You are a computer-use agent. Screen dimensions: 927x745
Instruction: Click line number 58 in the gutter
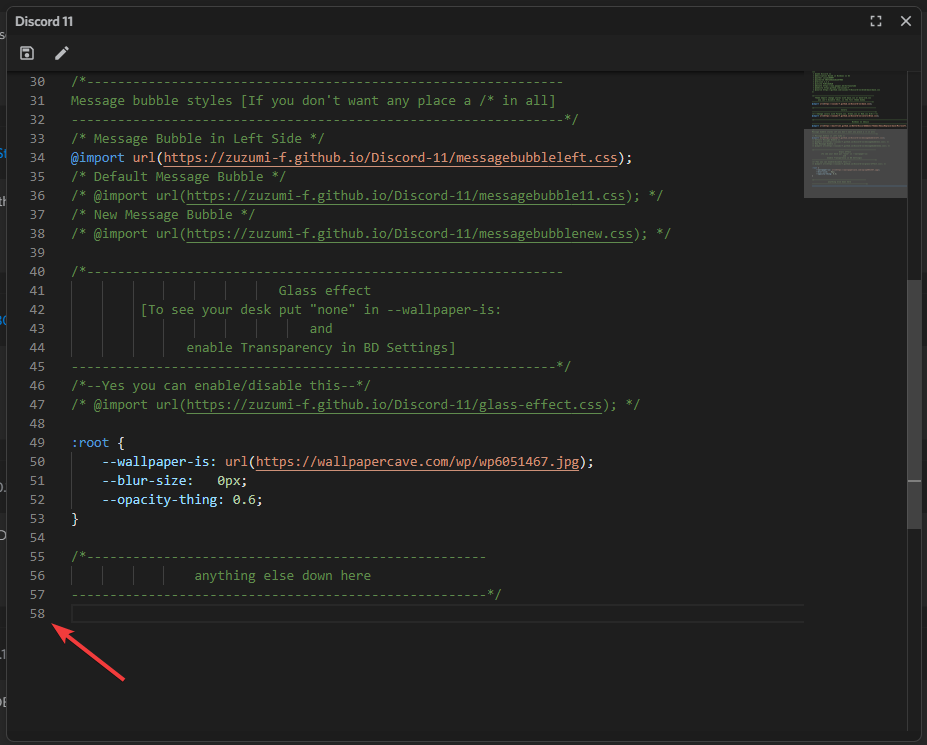(37, 614)
